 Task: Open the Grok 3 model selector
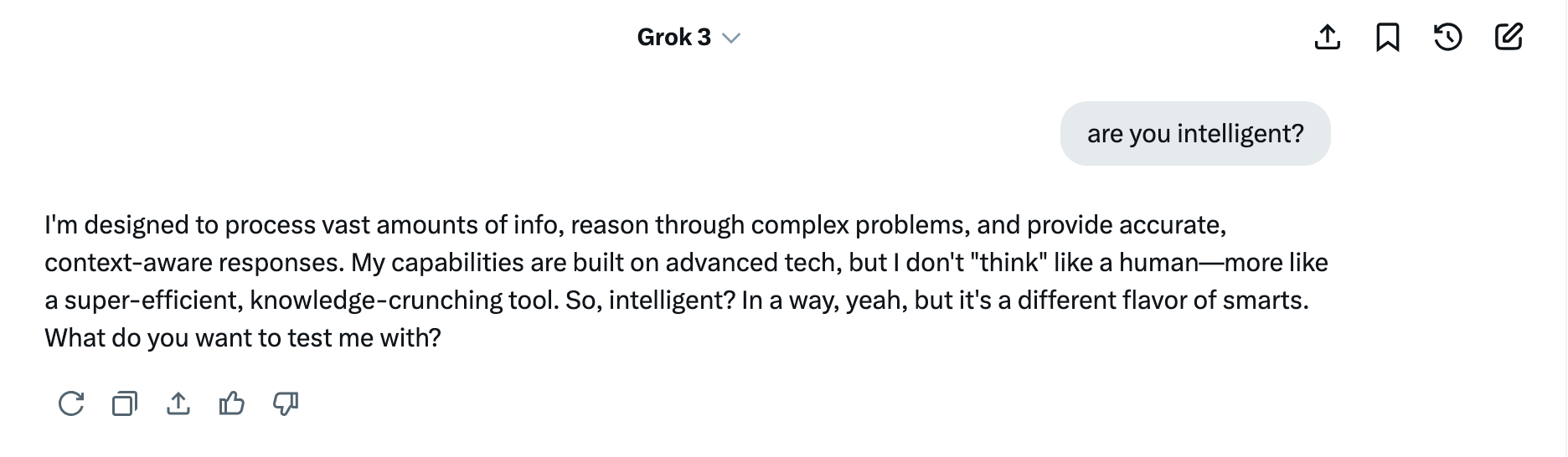point(674,38)
